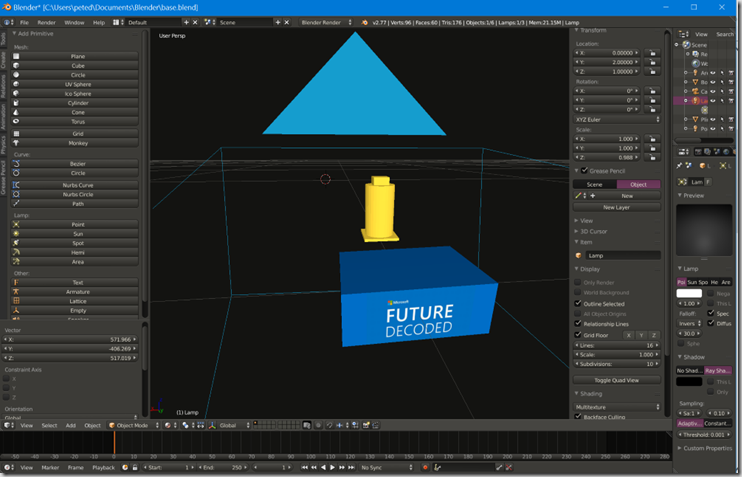Expand the 3D Cursor panel section
742x477 pixels.
592,231
